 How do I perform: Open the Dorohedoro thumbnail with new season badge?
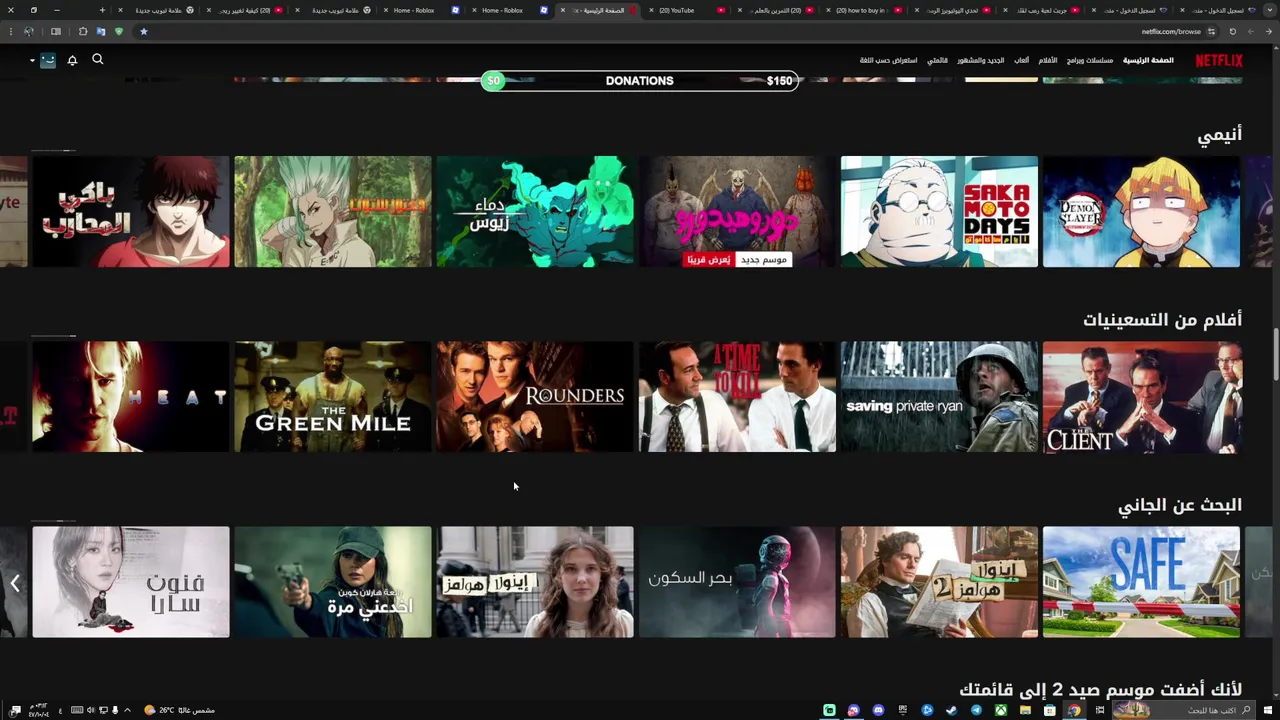(x=737, y=211)
